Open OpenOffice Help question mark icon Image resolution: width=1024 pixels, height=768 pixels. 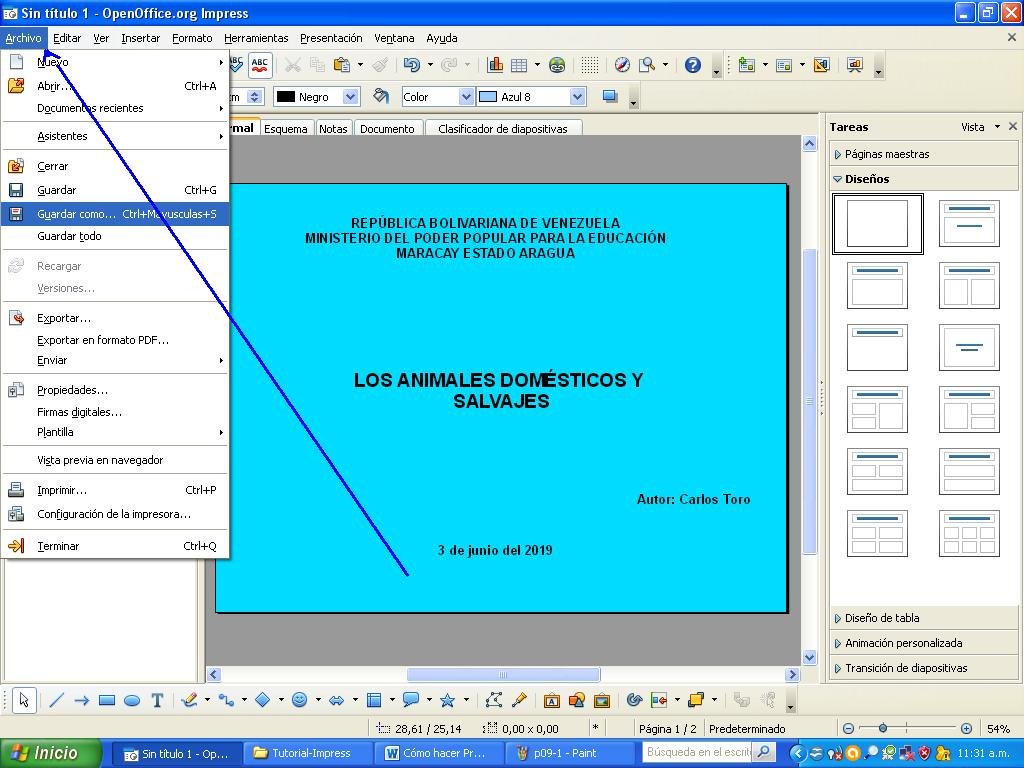(693, 65)
